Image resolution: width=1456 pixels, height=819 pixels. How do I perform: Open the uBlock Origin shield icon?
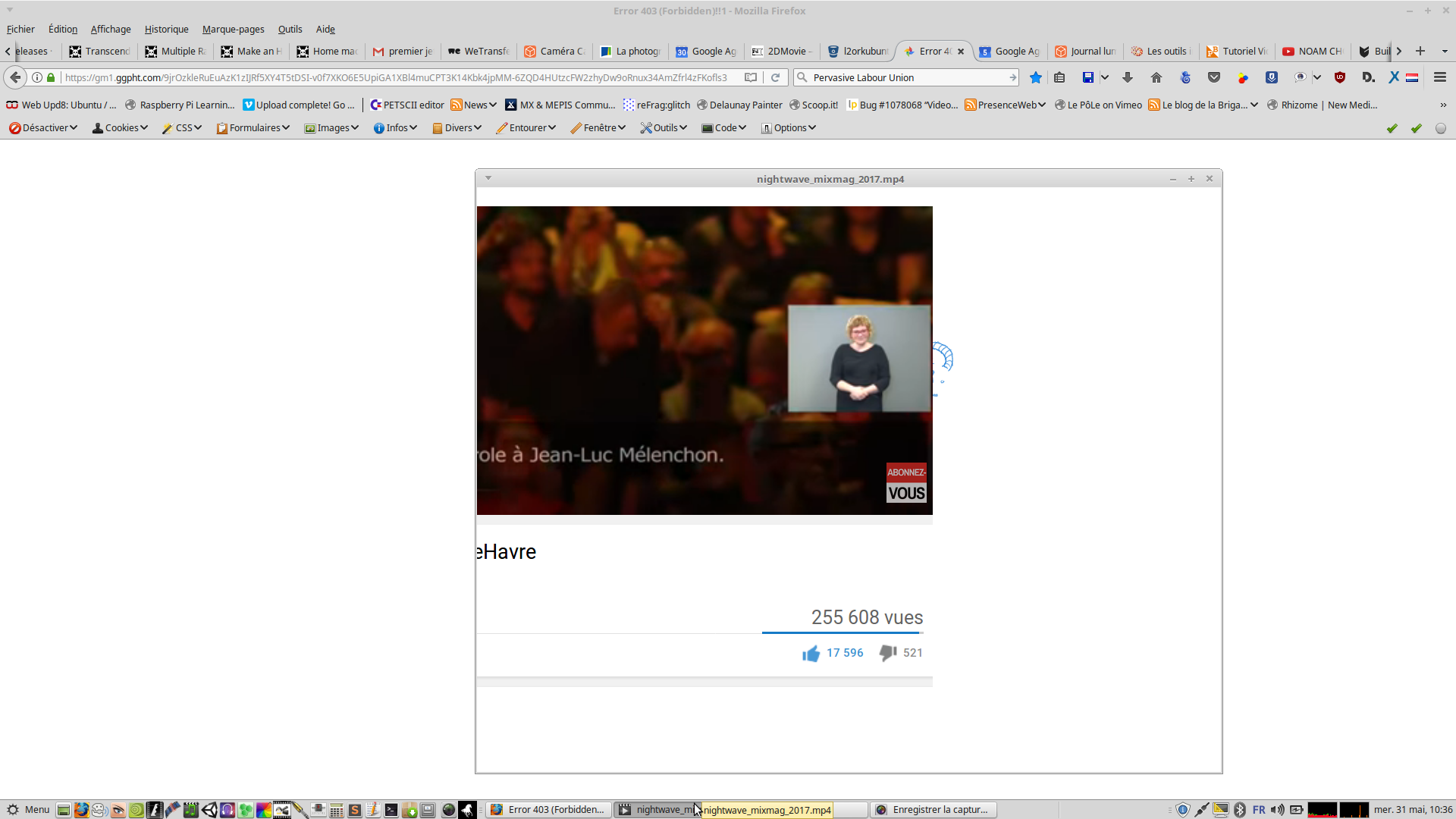[1340, 77]
